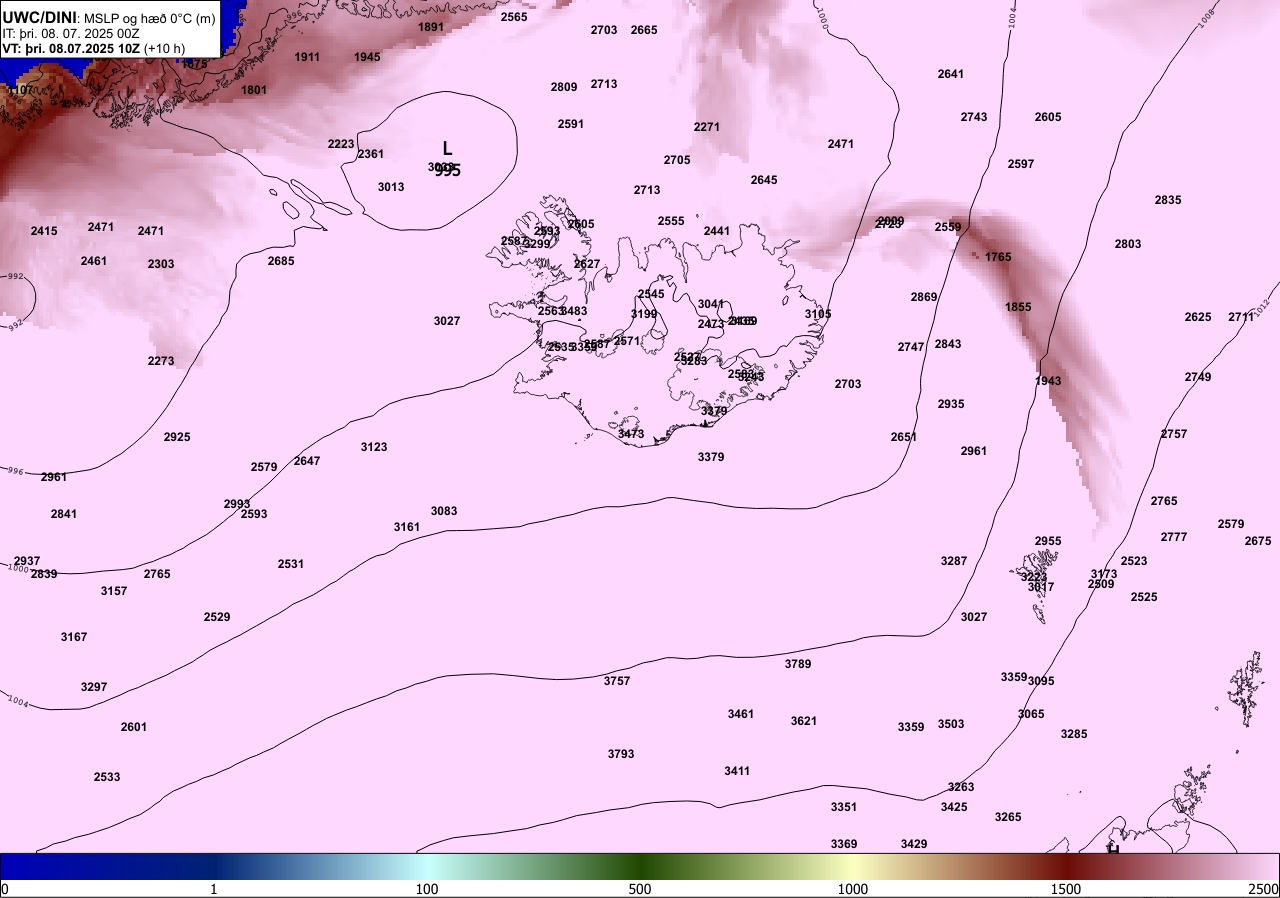Select freezing level value 3285
Image resolution: width=1280 pixels, height=898 pixels.
tap(1074, 734)
